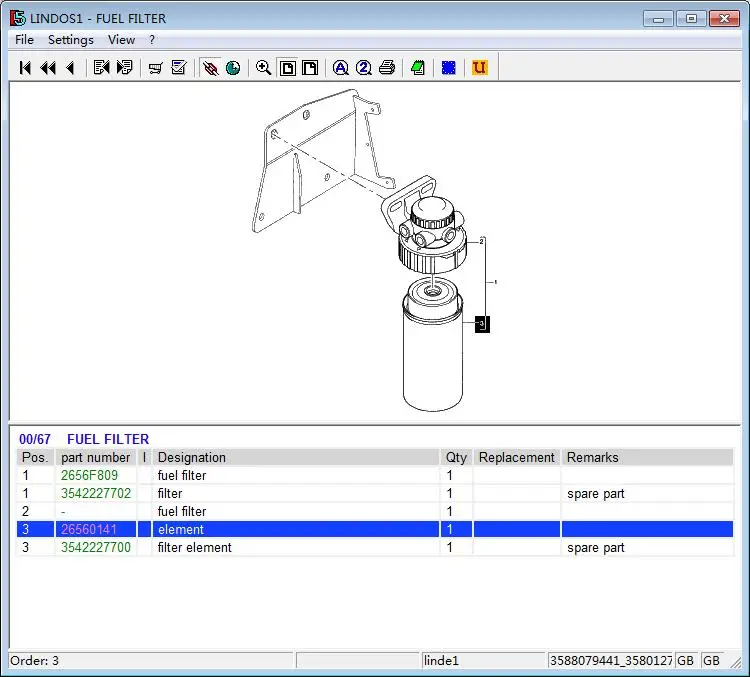Click the green book toolbar icon

tap(418, 68)
